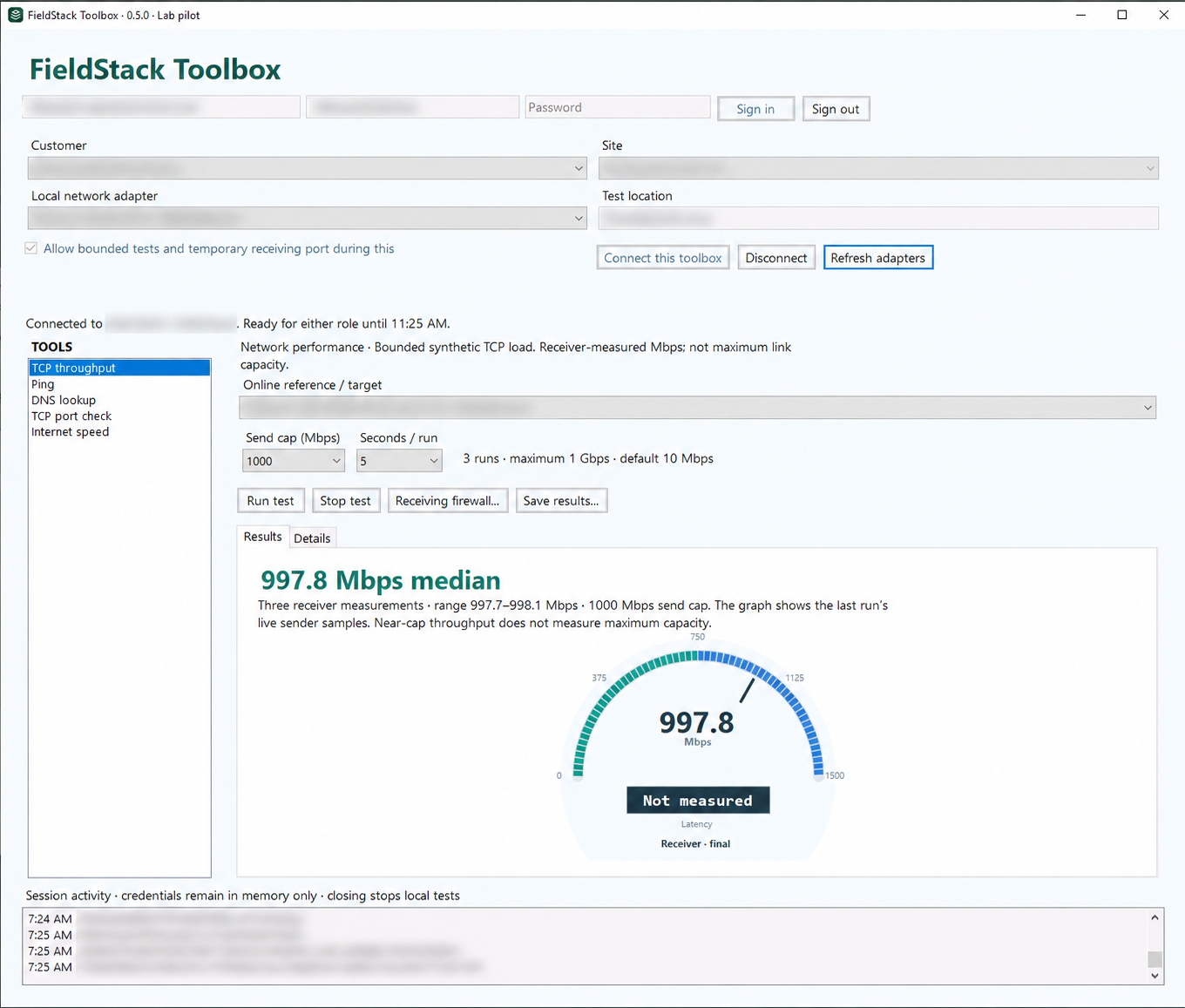Screen dimensions: 1185x1008
Task: Click the 7:24 AM session log entry
Action: [166, 919]
